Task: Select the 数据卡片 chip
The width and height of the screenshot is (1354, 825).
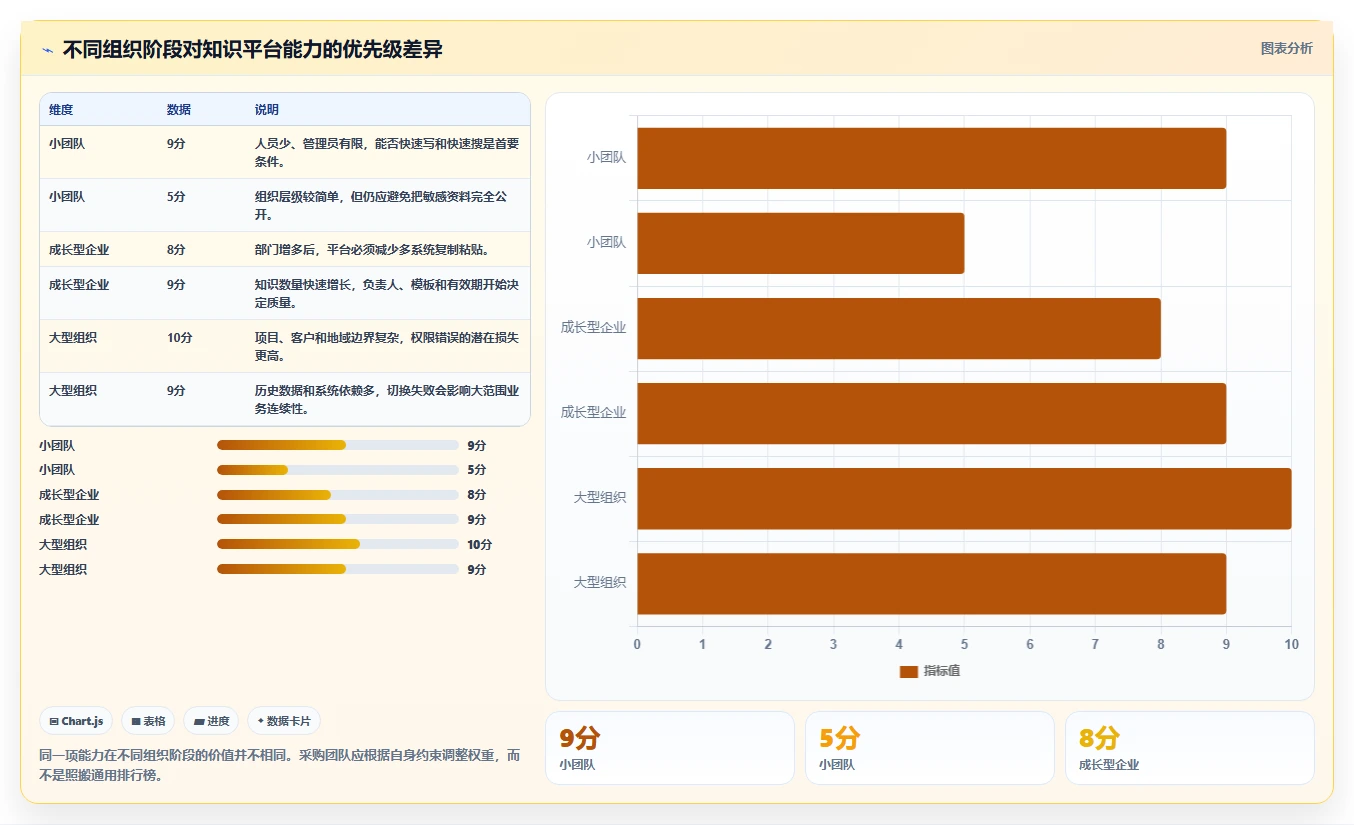Action: pyautogui.click(x=284, y=721)
